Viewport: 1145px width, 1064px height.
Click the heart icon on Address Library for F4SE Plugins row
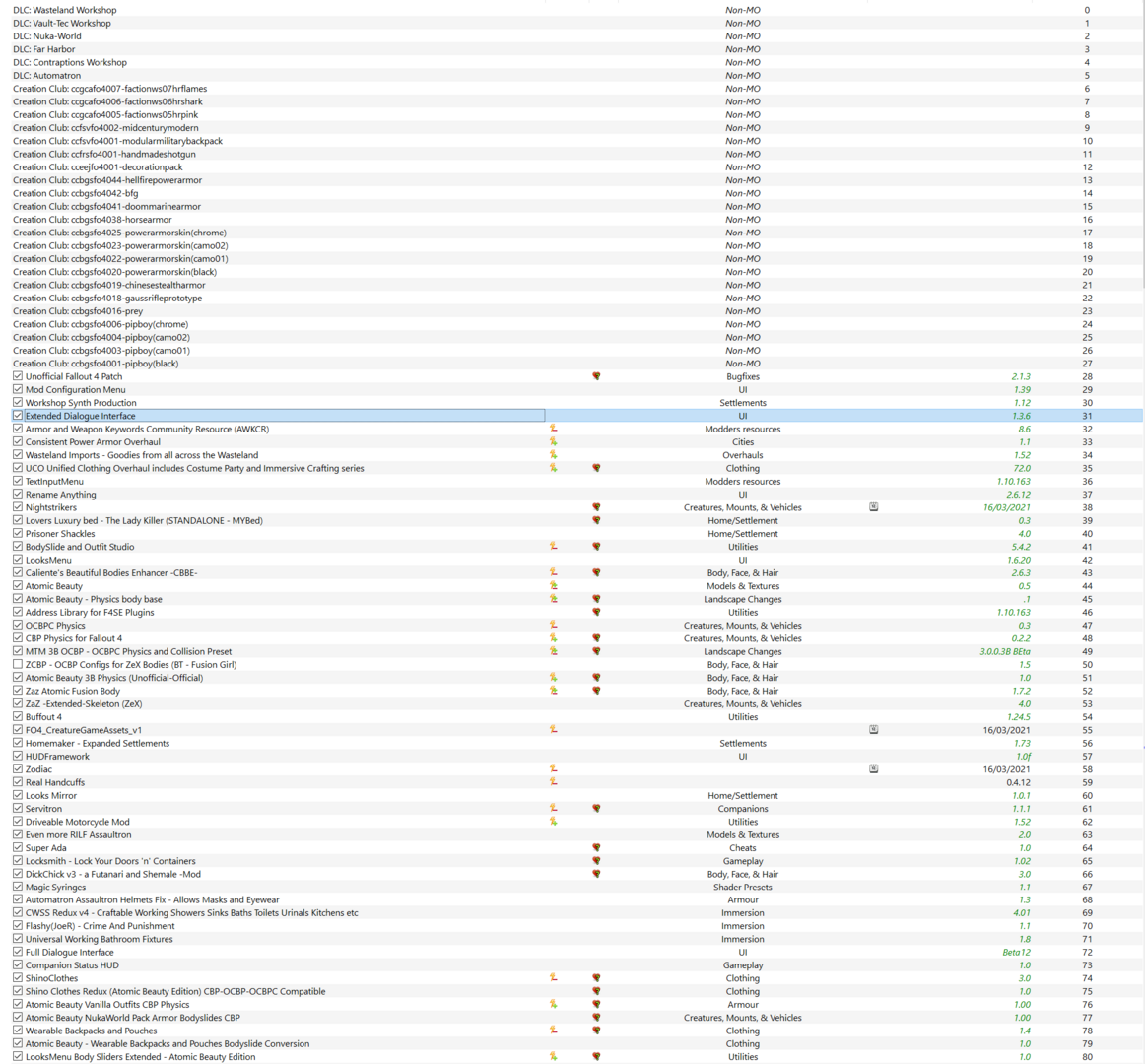(596, 612)
